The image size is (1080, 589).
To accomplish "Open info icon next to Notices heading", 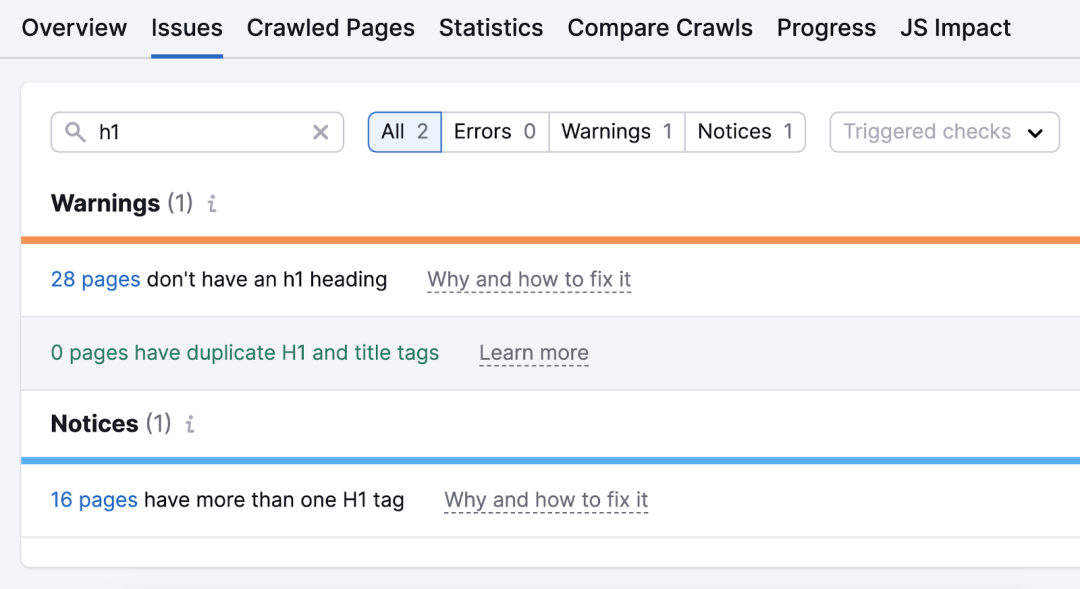I will tap(190, 424).
